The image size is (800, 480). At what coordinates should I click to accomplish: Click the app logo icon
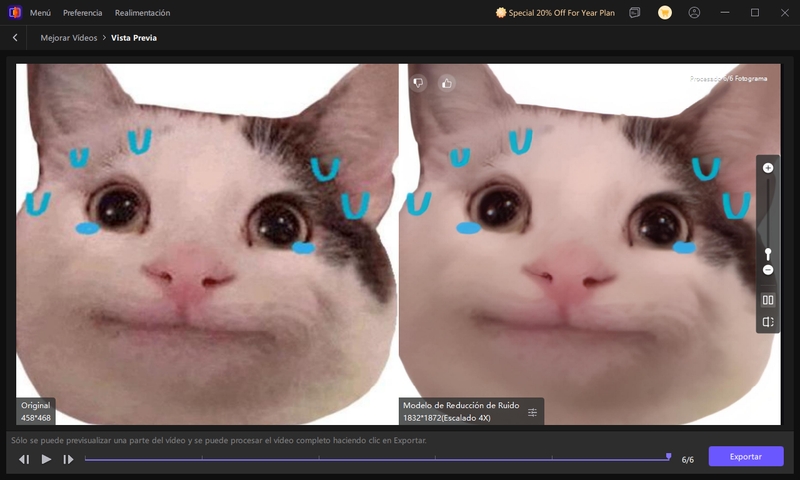(15, 12)
